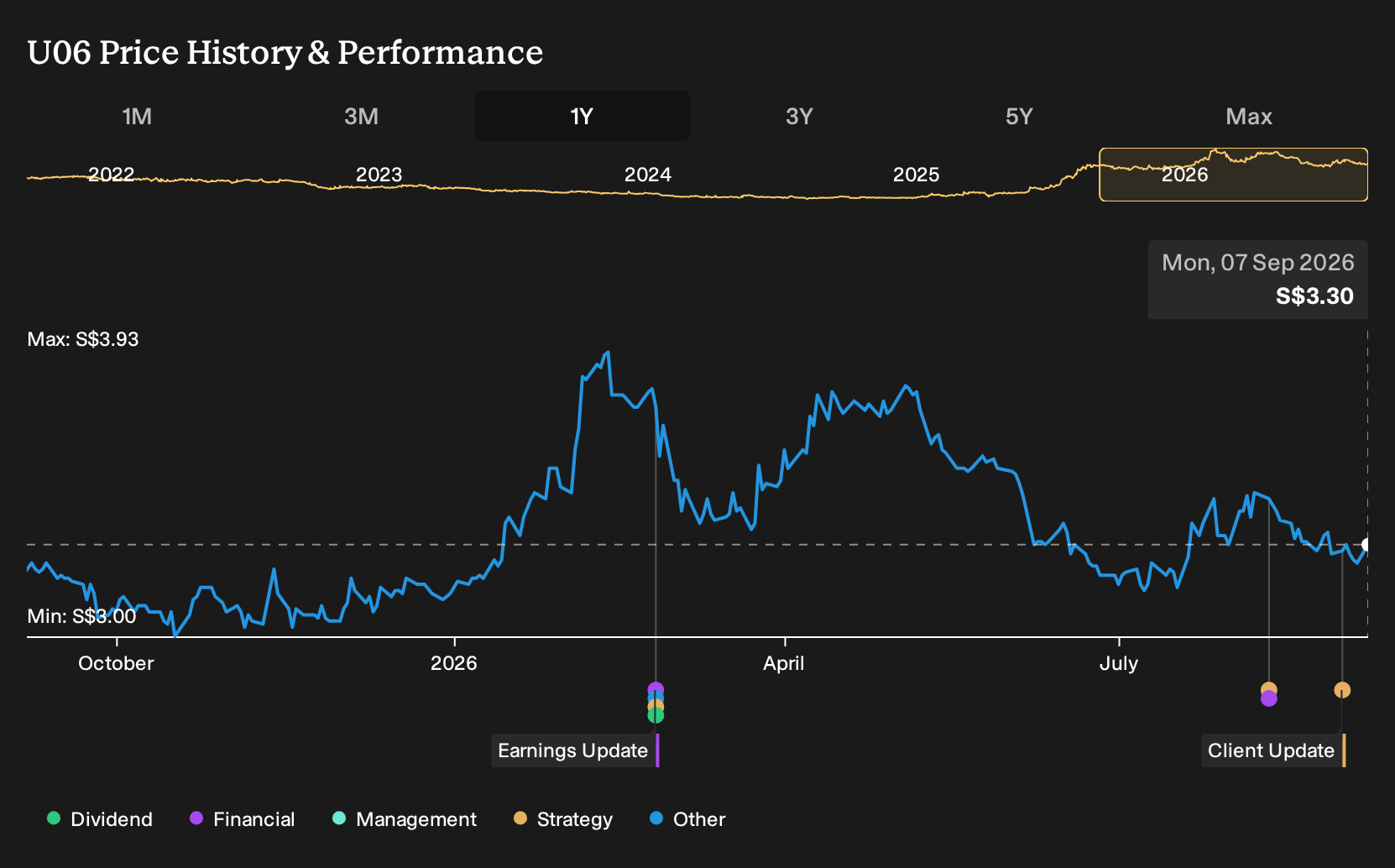The width and height of the screenshot is (1395, 868).
Task: Click the Mon, 07 Sep 2026 date text
Action: (x=1258, y=263)
